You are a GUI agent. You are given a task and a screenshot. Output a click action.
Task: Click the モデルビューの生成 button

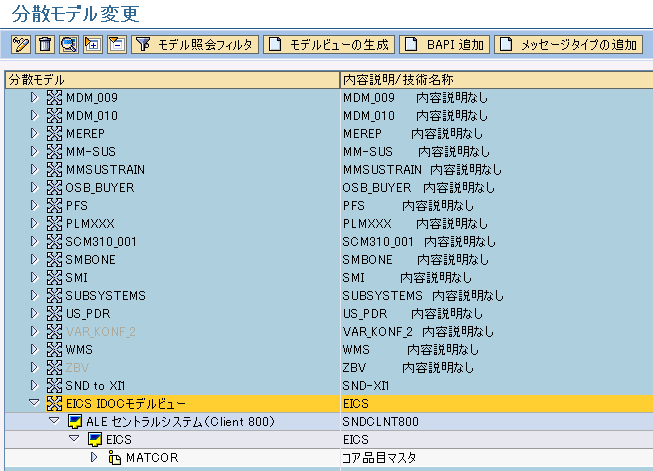(329, 45)
